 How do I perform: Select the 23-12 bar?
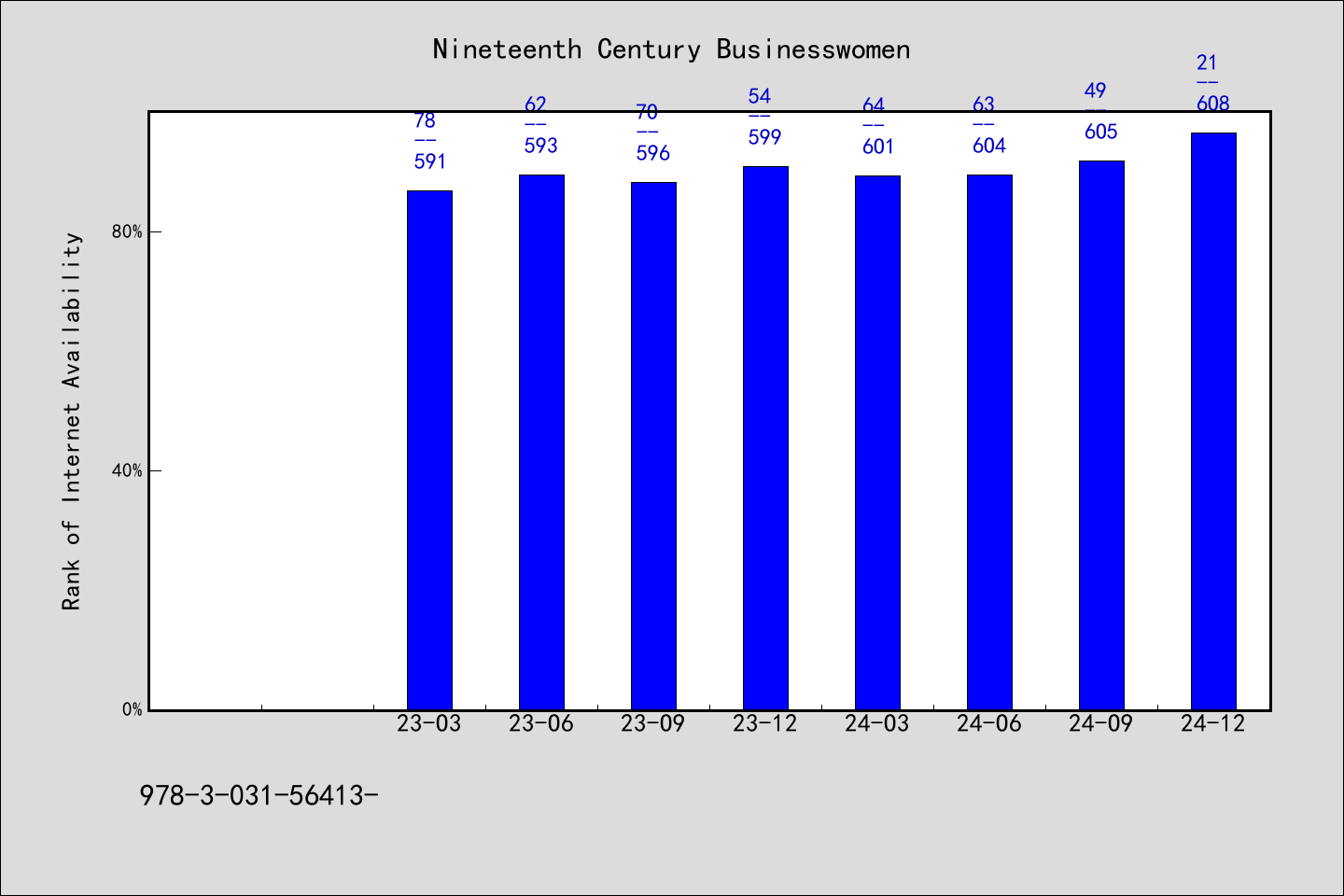click(x=765, y=438)
